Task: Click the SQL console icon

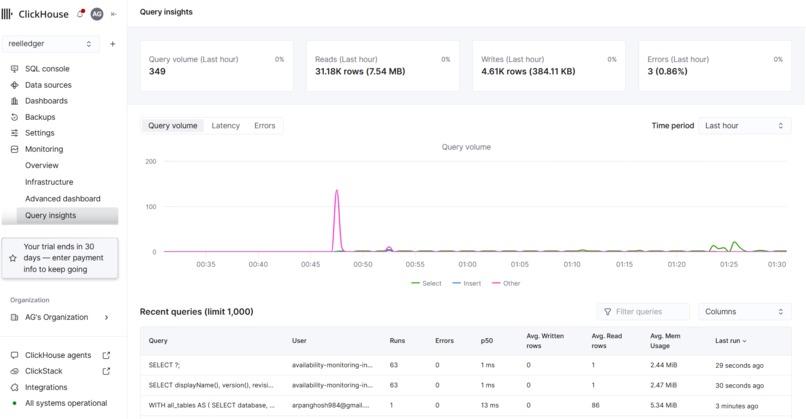Action: (x=14, y=68)
